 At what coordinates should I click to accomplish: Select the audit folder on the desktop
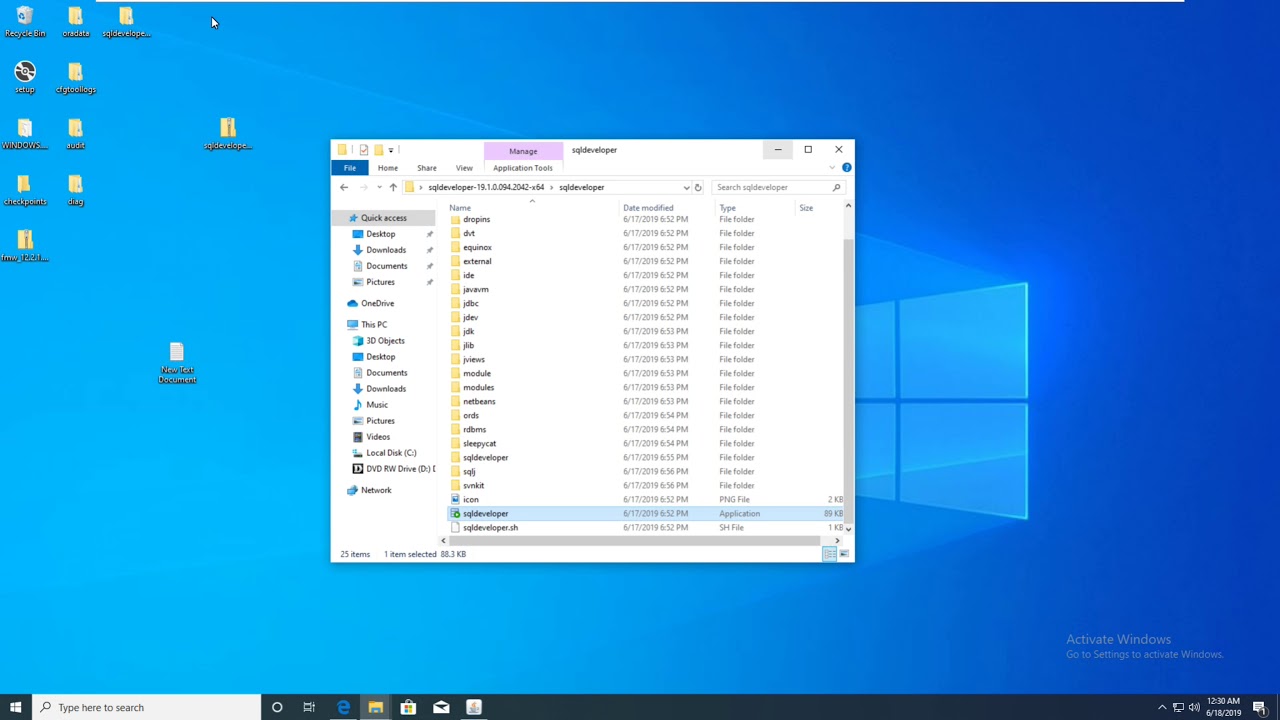[x=75, y=134]
